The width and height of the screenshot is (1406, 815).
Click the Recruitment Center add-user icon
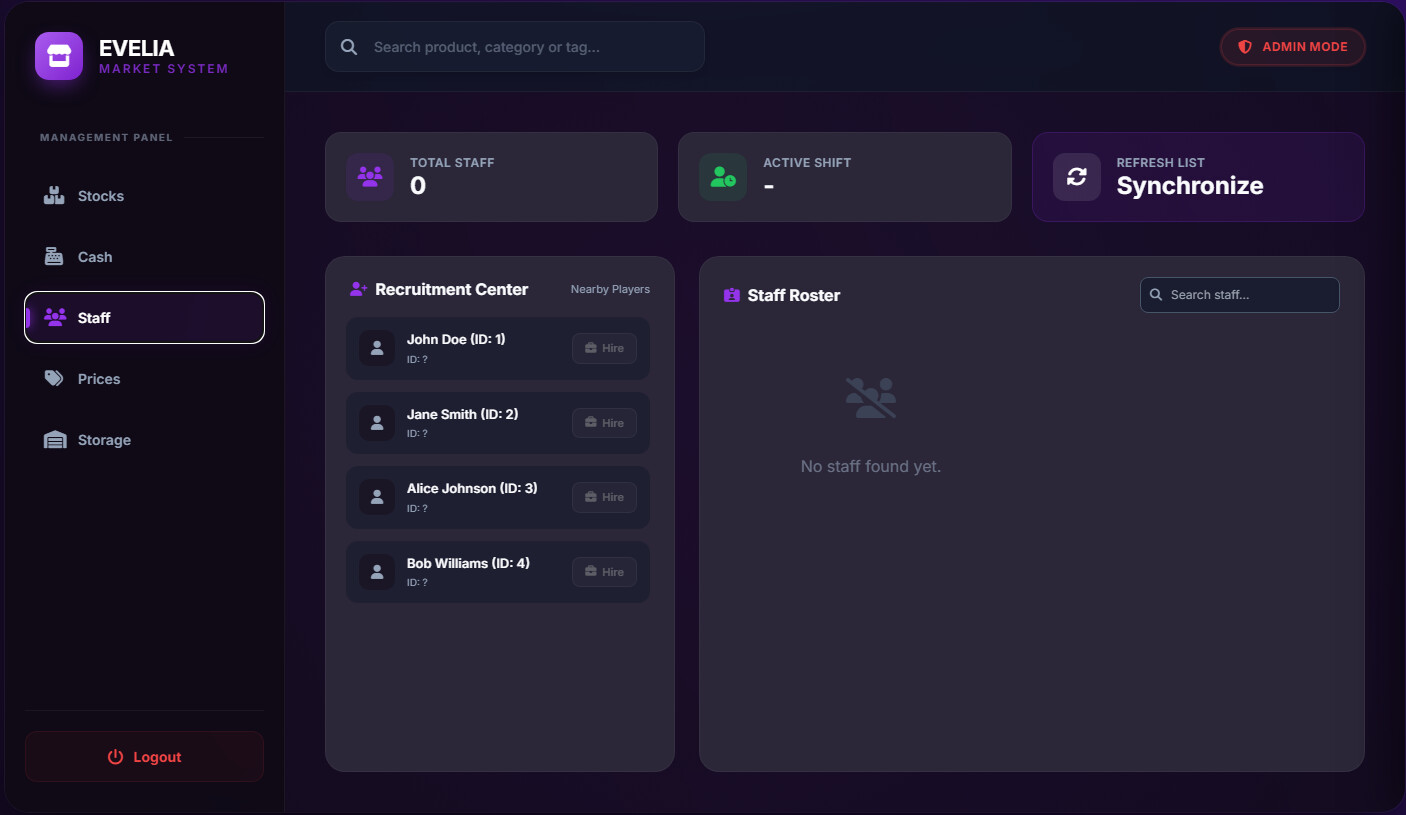tap(358, 289)
